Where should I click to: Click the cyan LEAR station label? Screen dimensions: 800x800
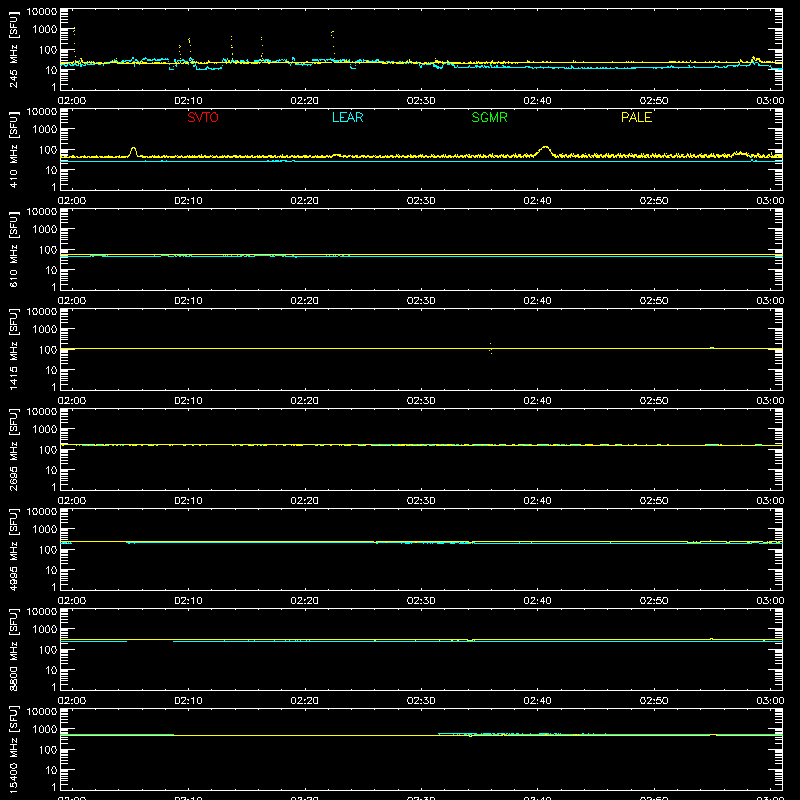pyautogui.click(x=347, y=117)
